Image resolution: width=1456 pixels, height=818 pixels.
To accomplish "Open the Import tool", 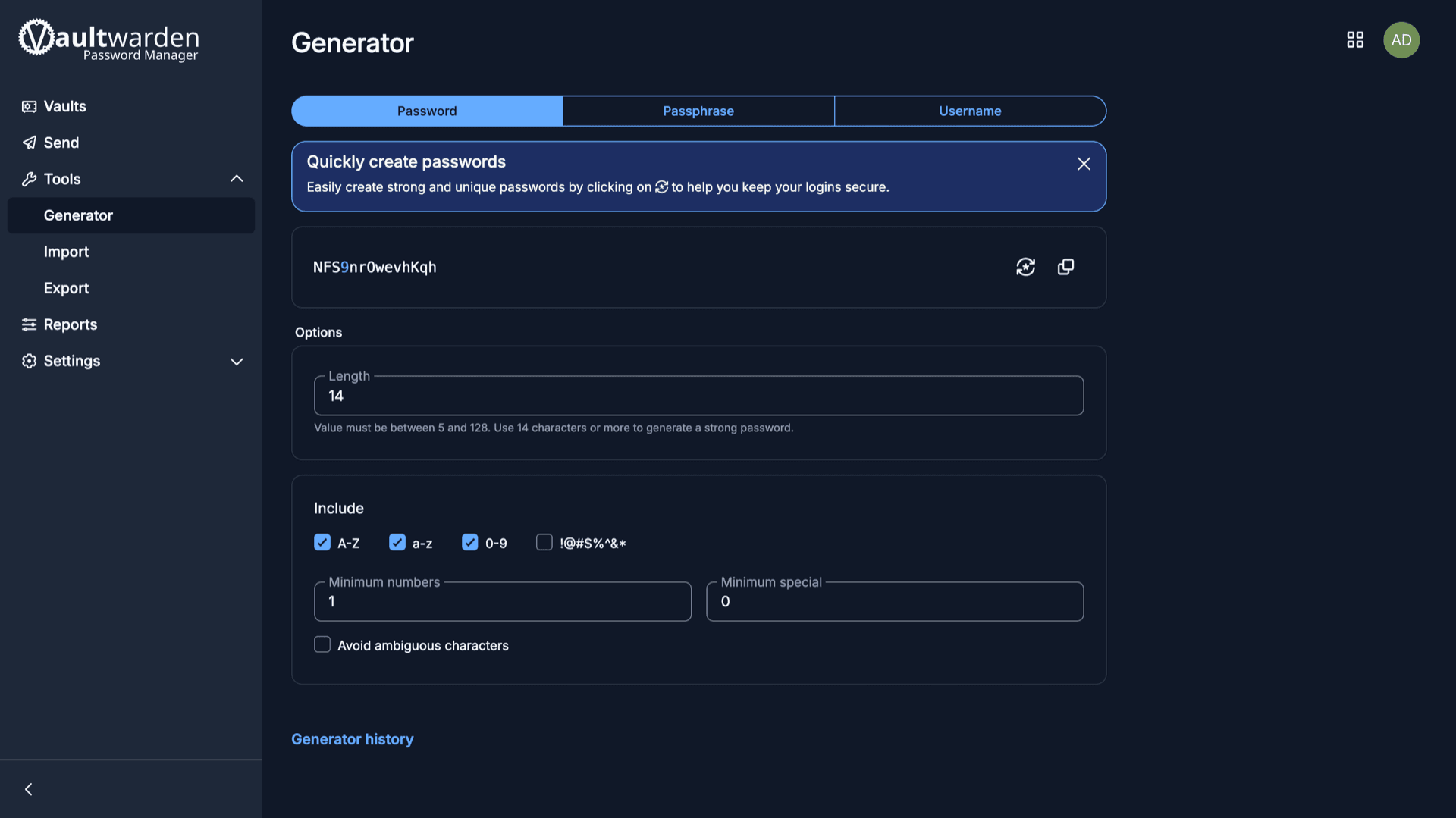I will pos(66,252).
